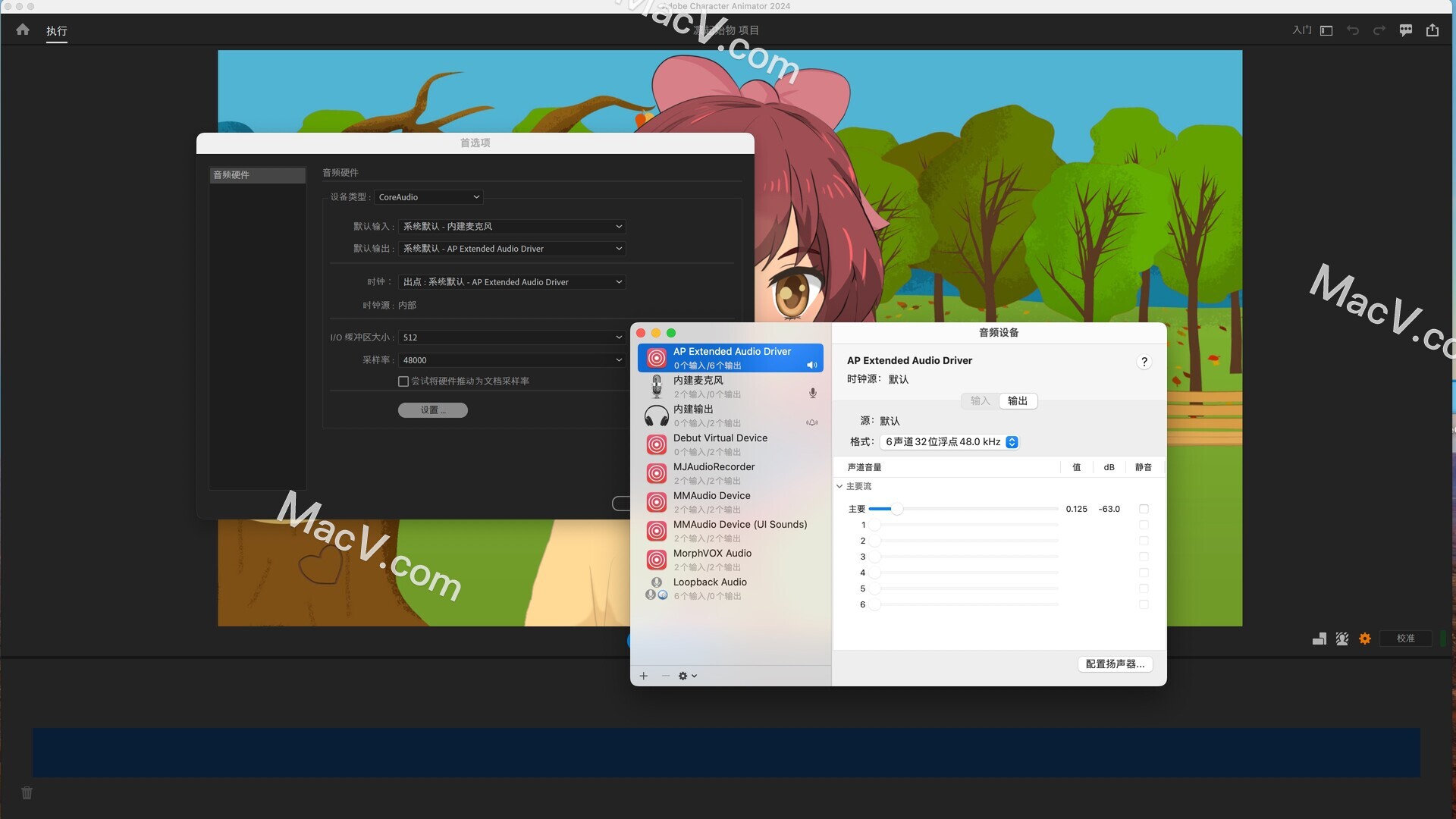Toggle mute checkbox for 主要 channel

click(1144, 509)
